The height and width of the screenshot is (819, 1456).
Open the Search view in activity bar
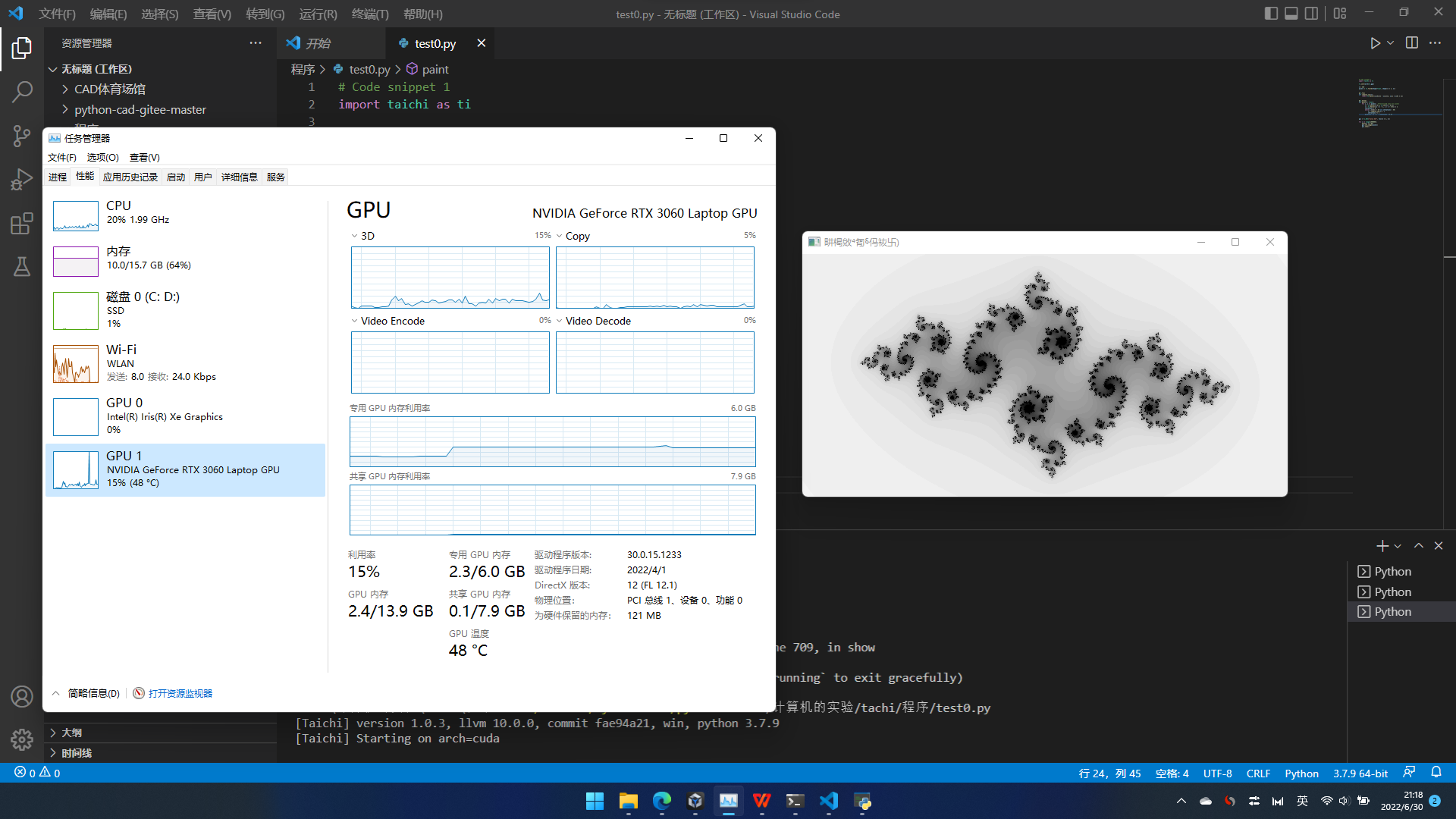22,92
